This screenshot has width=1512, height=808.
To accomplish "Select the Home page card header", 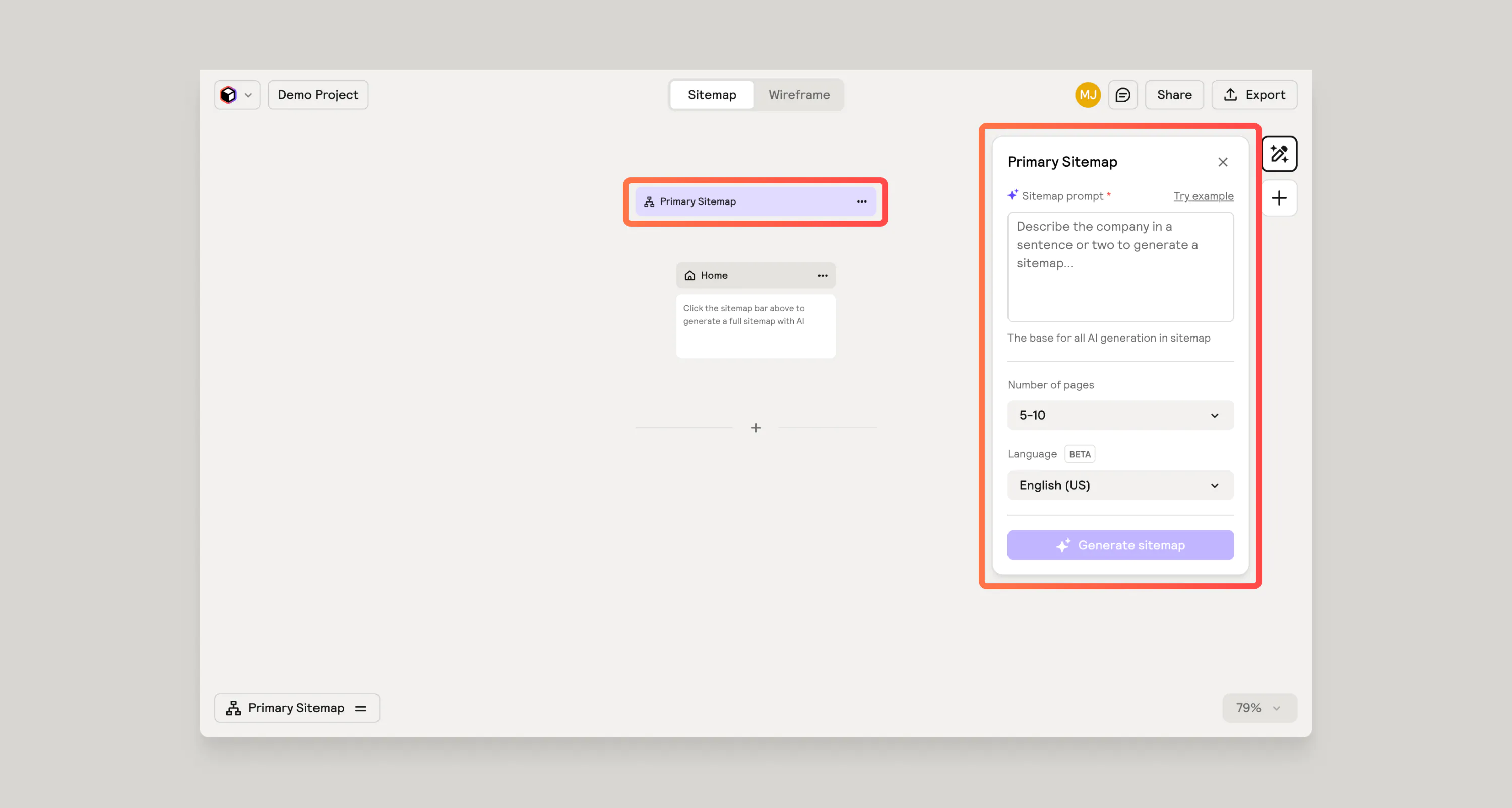I will coord(755,275).
